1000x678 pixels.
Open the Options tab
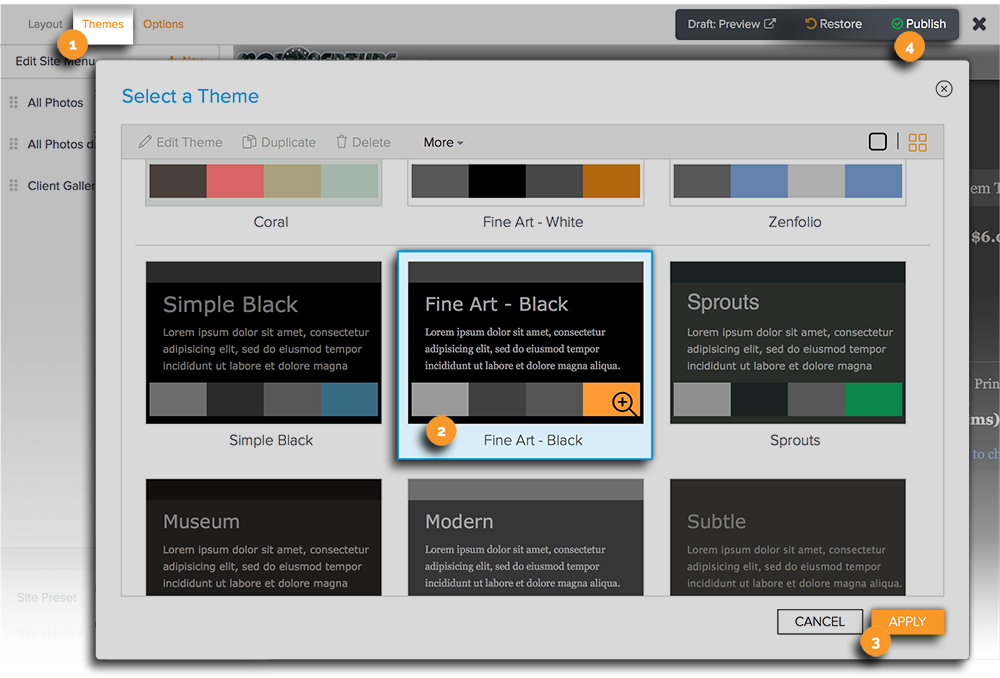[x=163, y=24]
